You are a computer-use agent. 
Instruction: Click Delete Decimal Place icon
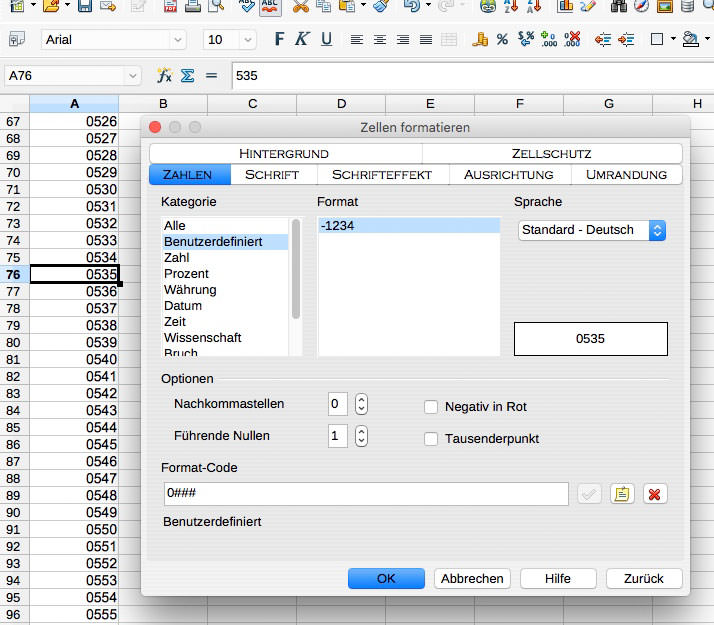click(x=572, y=40)
